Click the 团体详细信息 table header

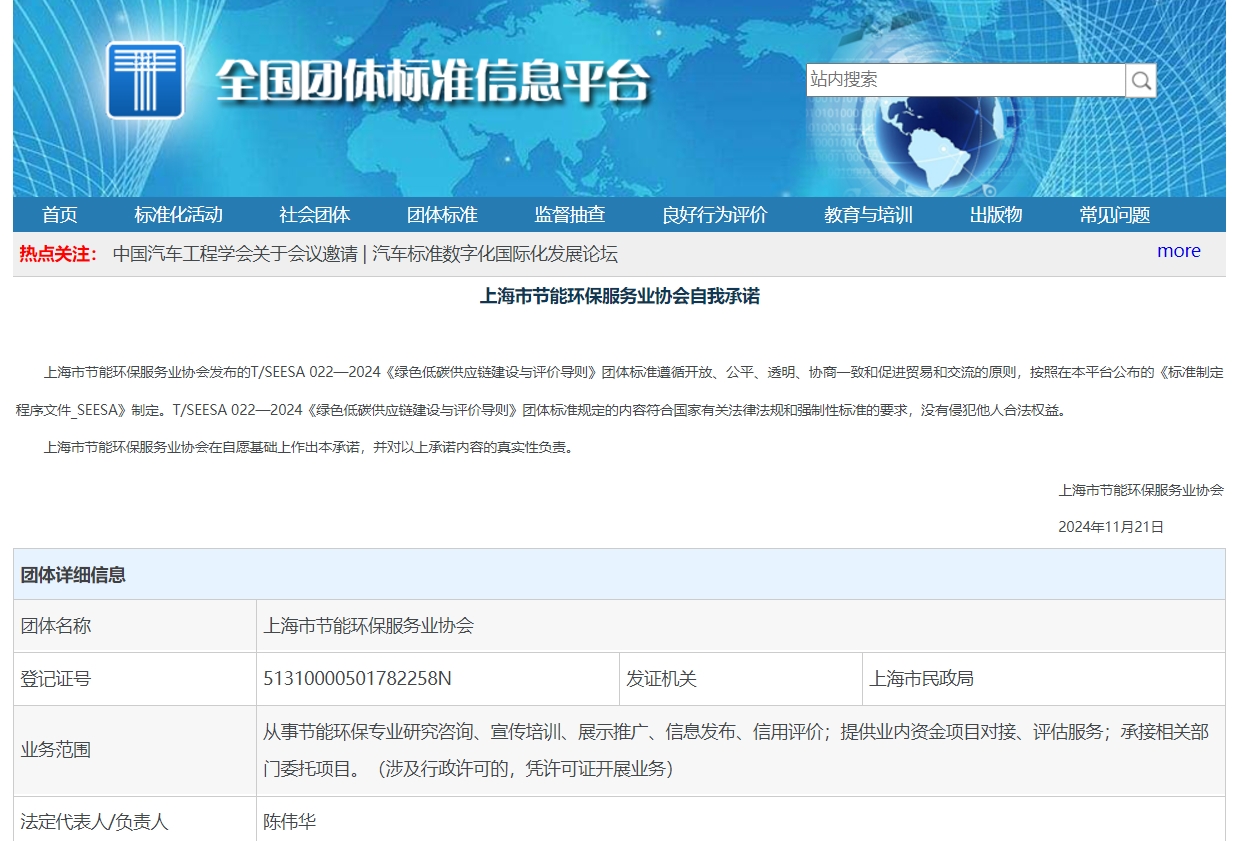coord(73,575)
